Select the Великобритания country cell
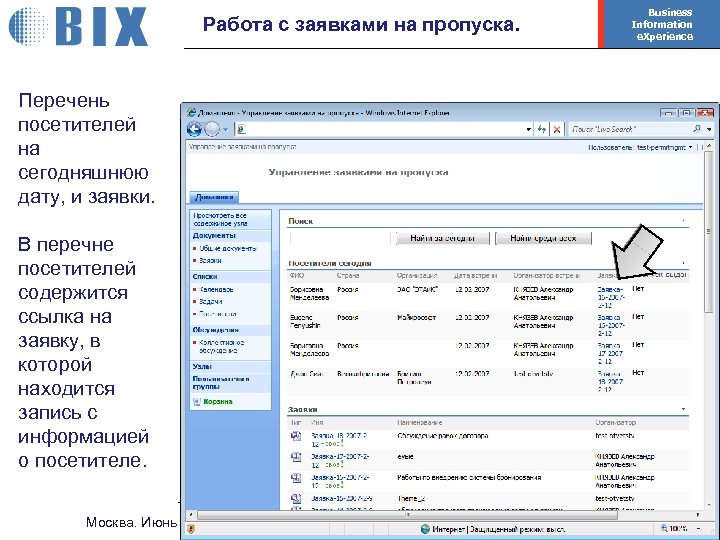Image resolution: width=720 pixels, height=540 pixels. [363, 374]
